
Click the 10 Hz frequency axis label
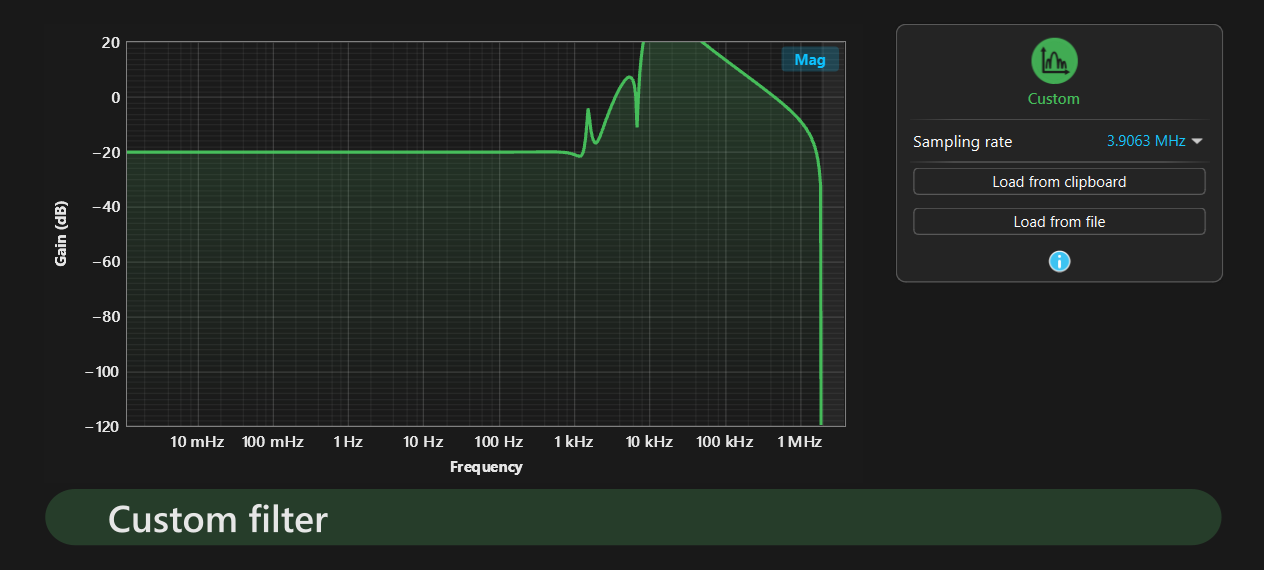point(423,442)
